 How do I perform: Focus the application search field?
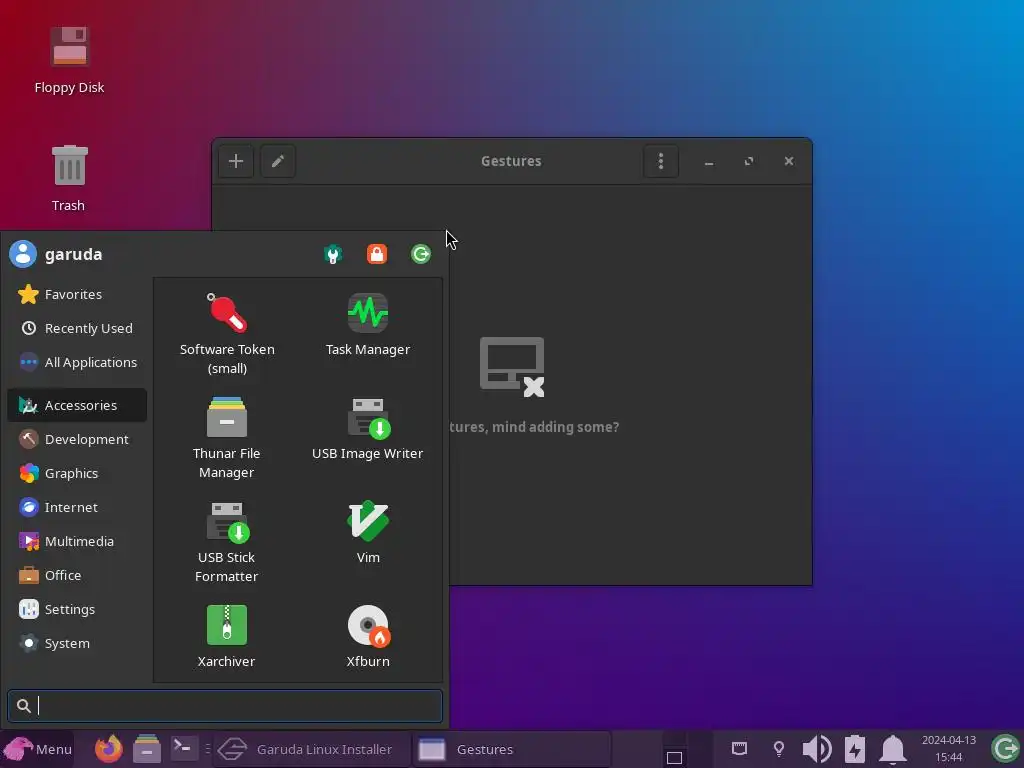[x=225, y=706]
